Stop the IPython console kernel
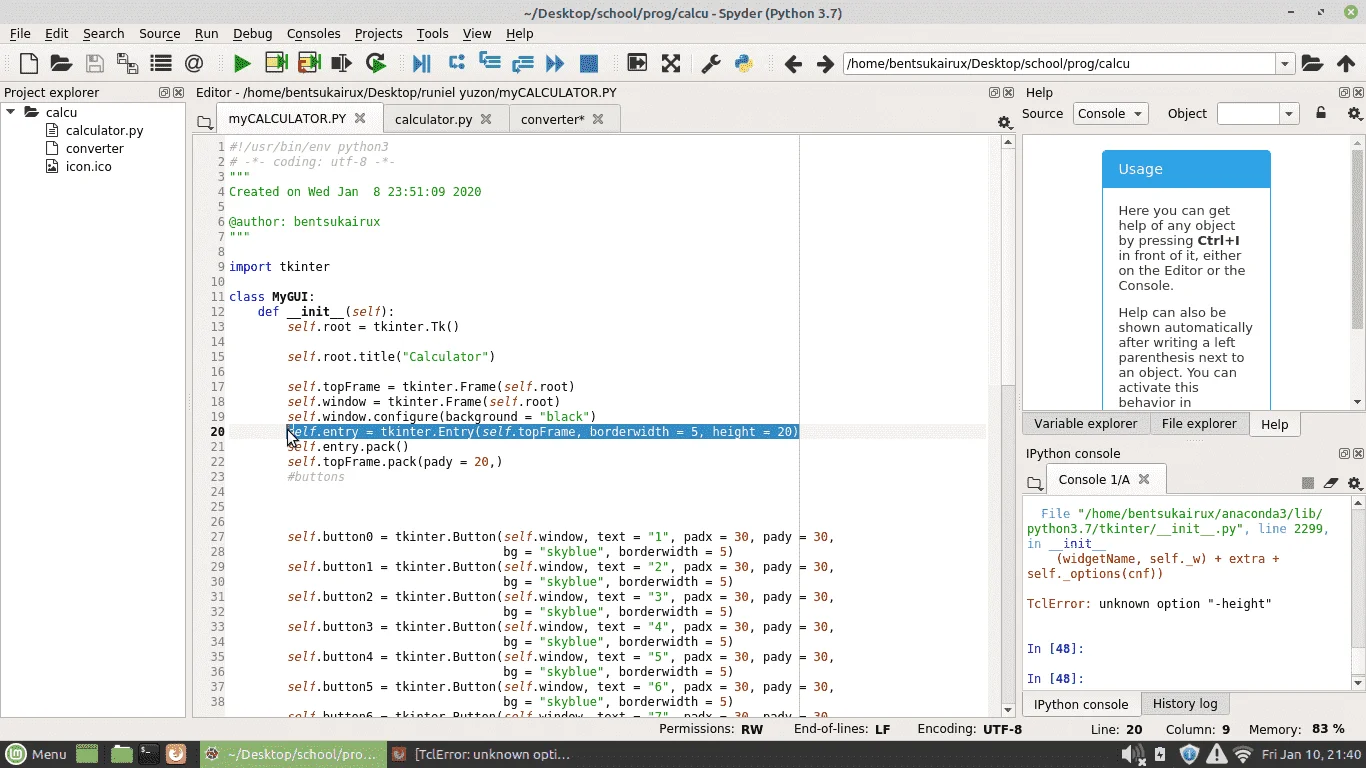This screenshot has width=1366, height=768. (1307, 482)
